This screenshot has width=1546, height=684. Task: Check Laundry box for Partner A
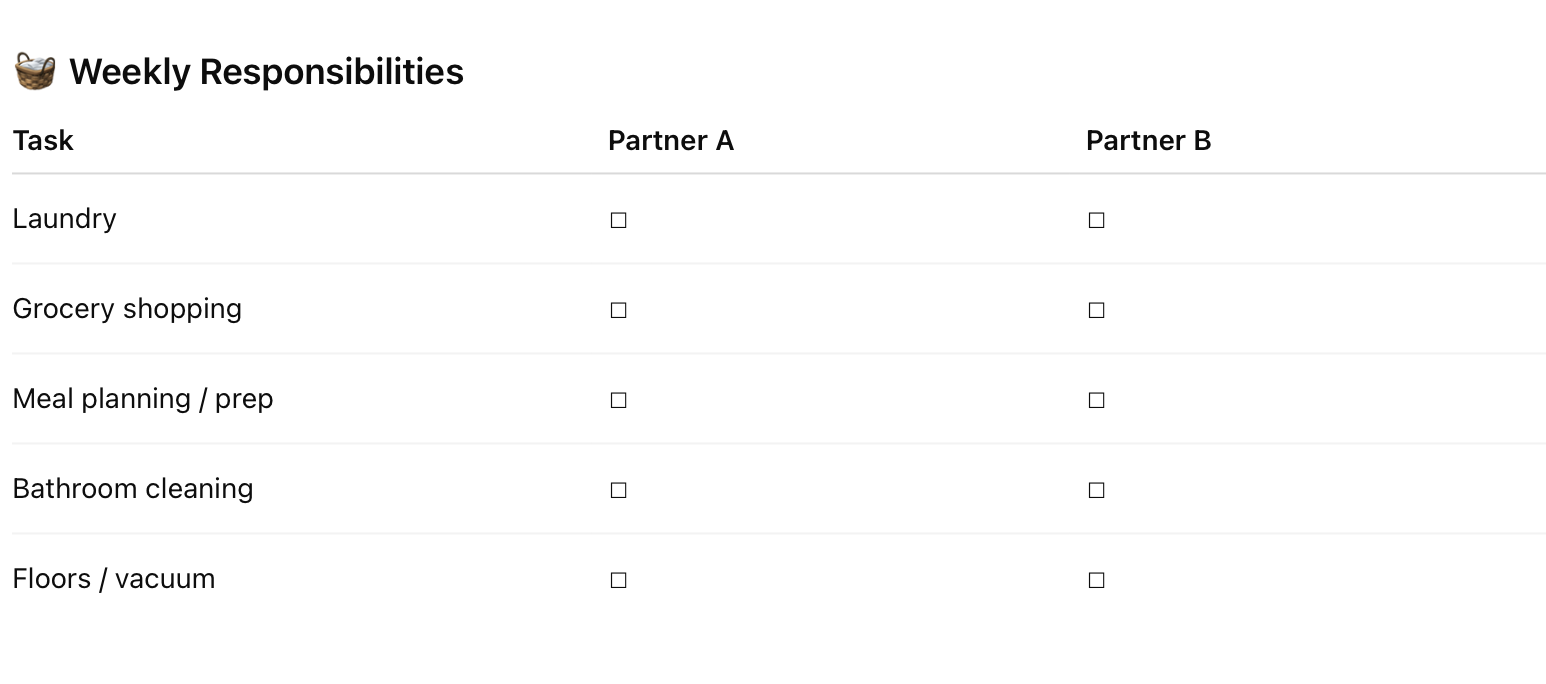[x=618, y=220]
